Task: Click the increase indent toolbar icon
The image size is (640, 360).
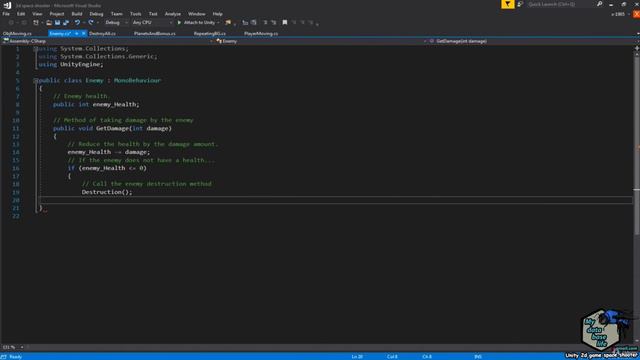Action: click(254, 23)
